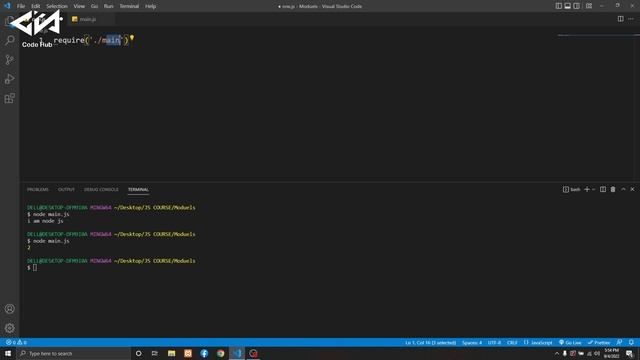Select the Terminal panel tab
This screenshot has width=640, height=360.
tap(138, 189)
